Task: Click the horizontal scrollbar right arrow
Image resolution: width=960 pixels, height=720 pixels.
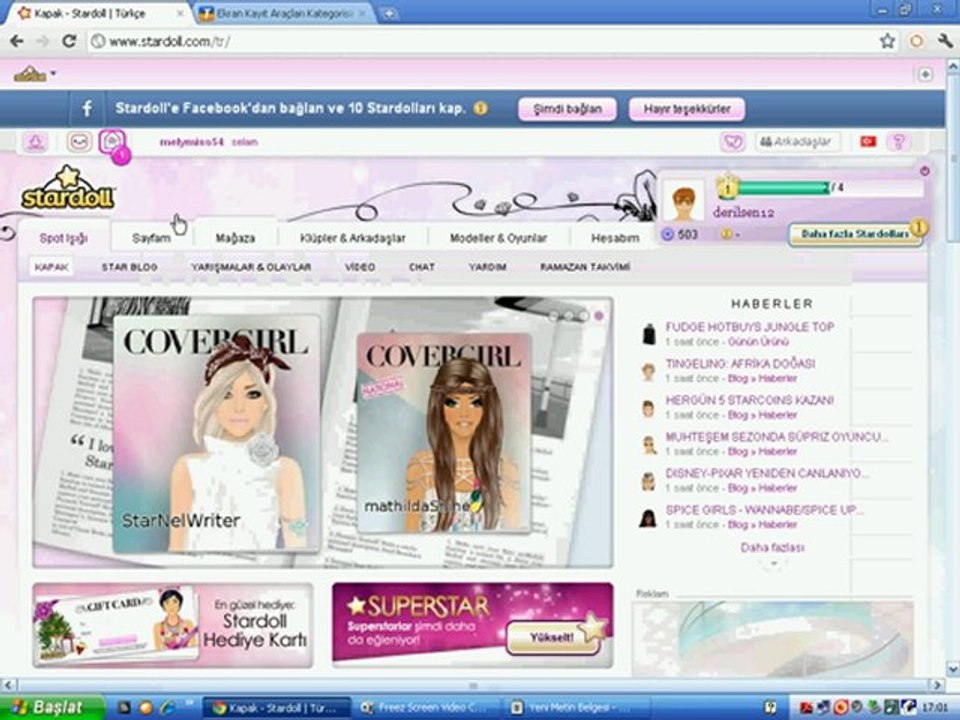Action: point(937,685)
